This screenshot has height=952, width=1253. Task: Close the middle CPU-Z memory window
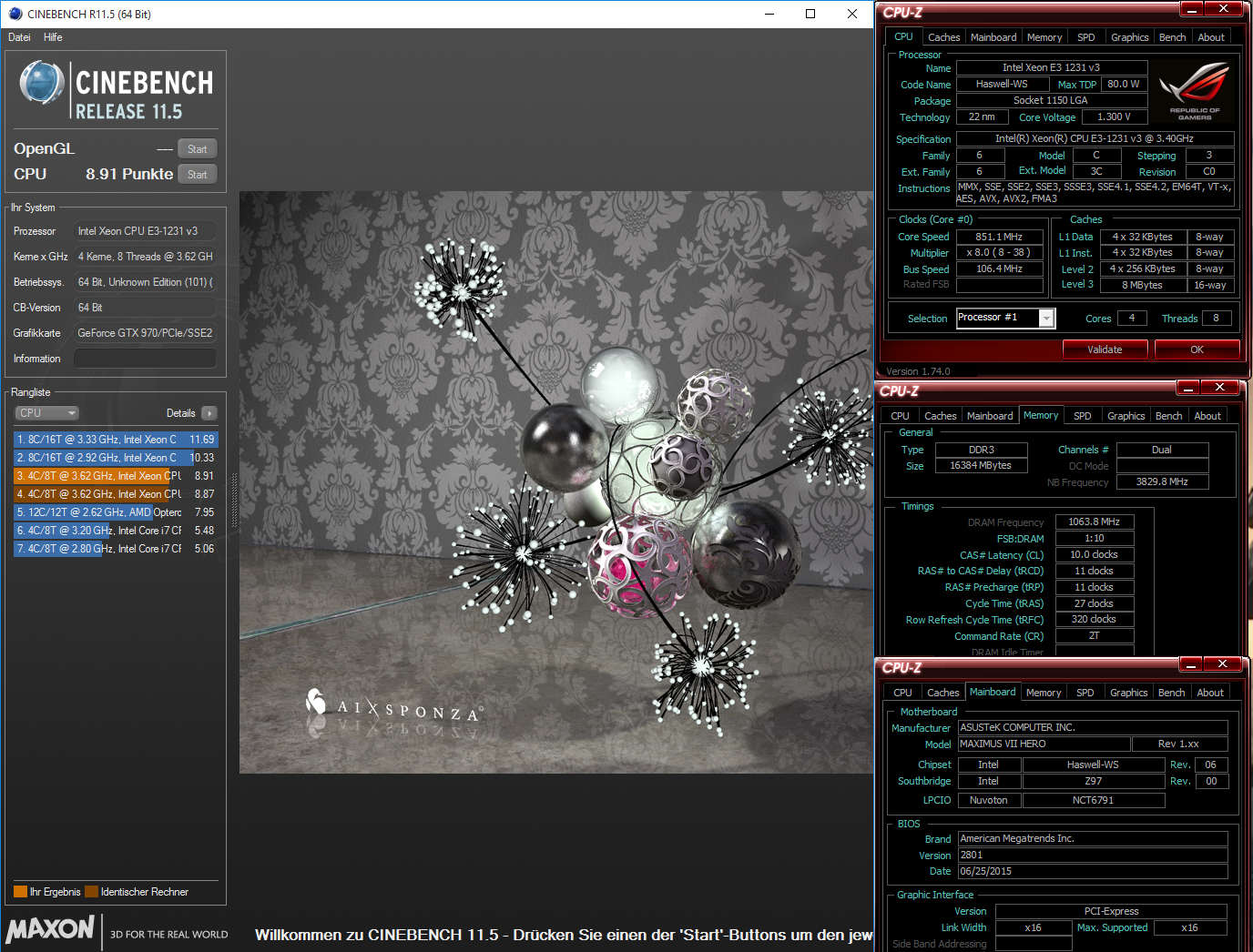point(1220,387)
